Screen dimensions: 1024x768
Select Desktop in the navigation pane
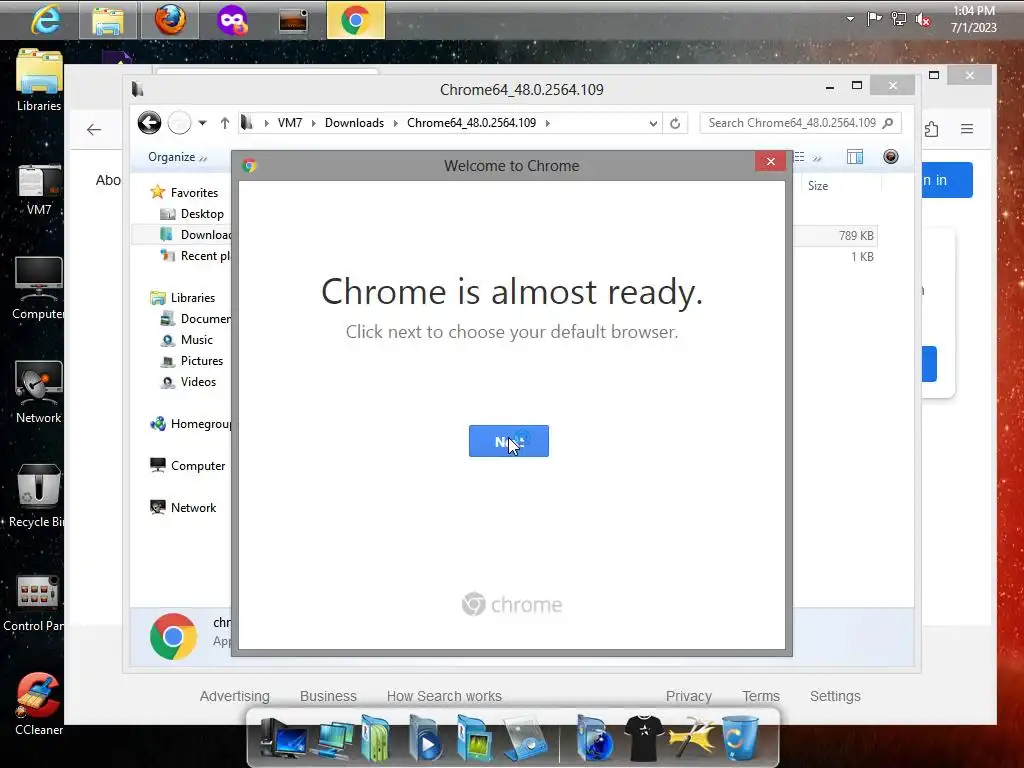202,214
